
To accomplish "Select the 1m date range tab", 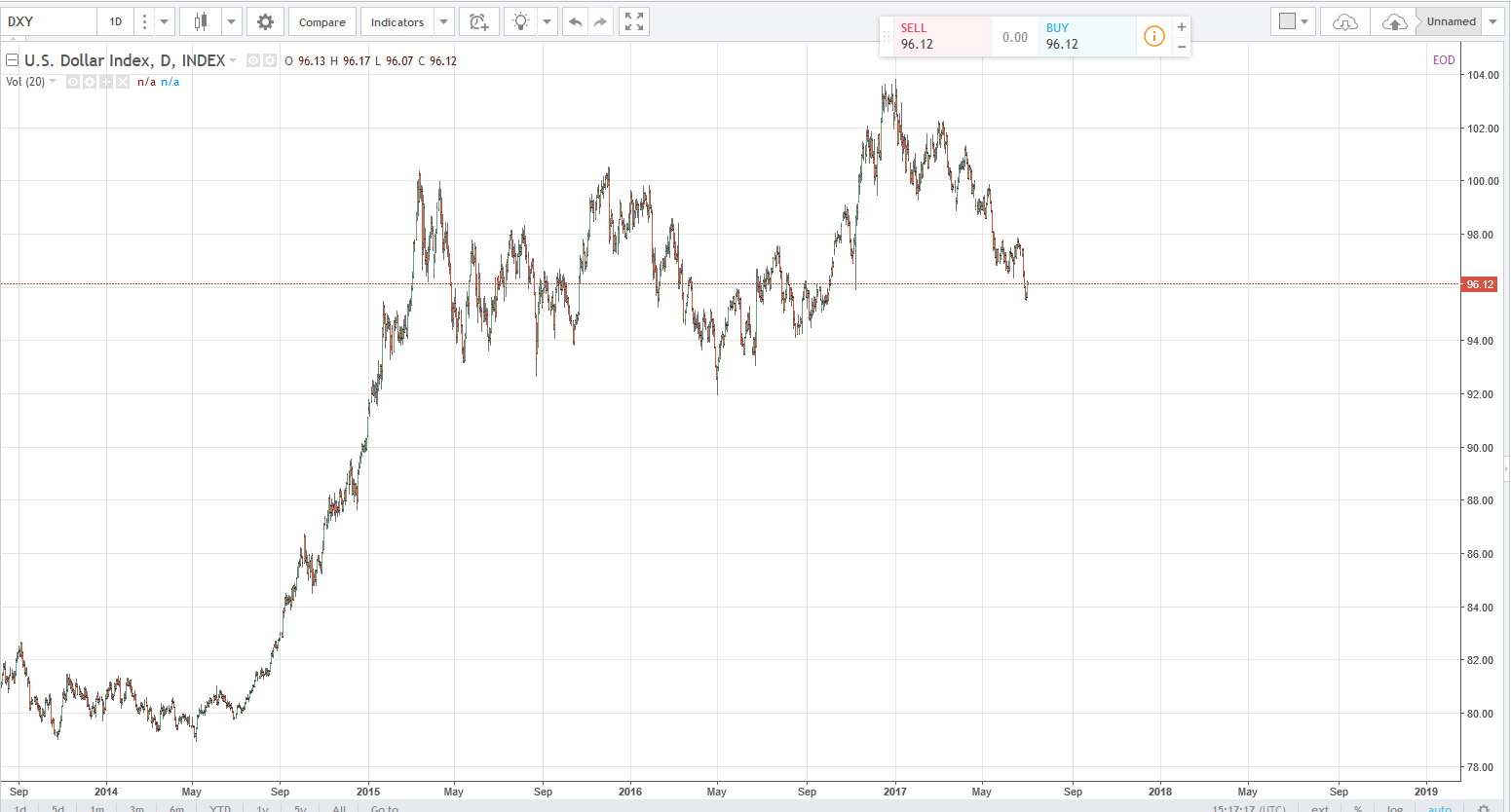I will [x=97, y=808].
